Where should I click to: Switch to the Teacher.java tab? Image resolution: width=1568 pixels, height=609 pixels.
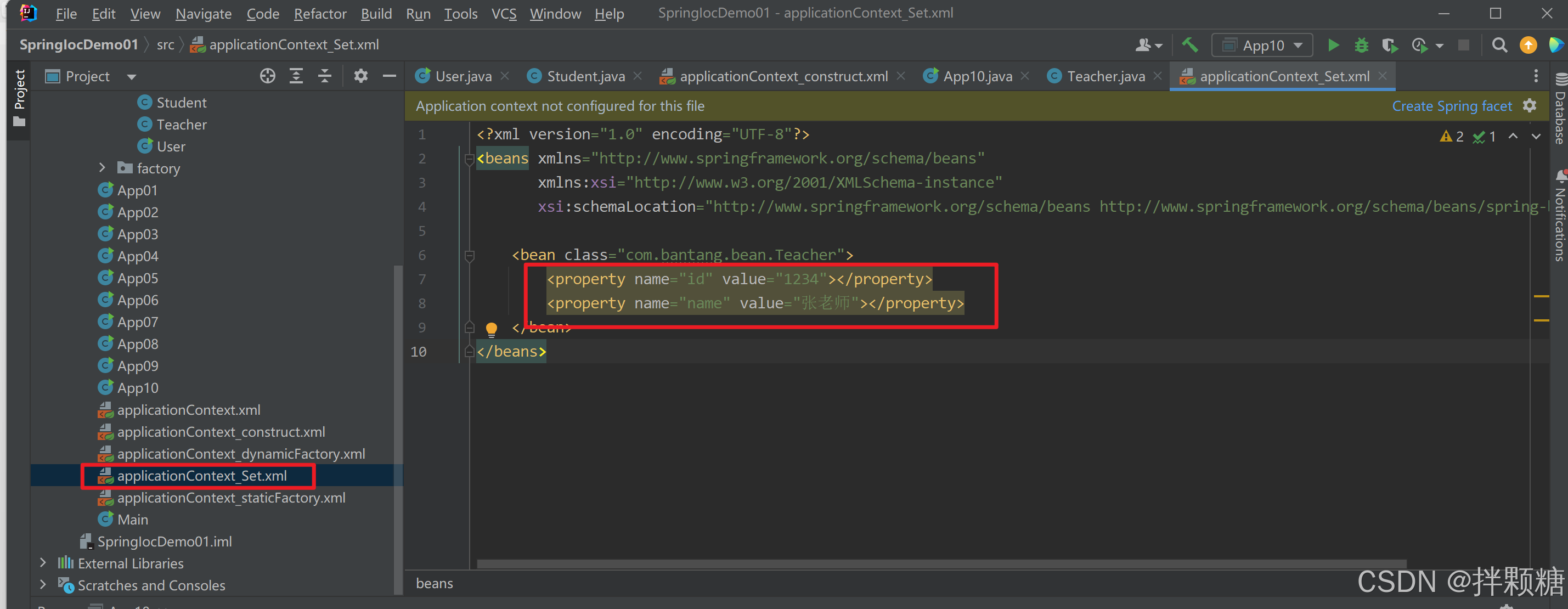tap(1106, 76)
